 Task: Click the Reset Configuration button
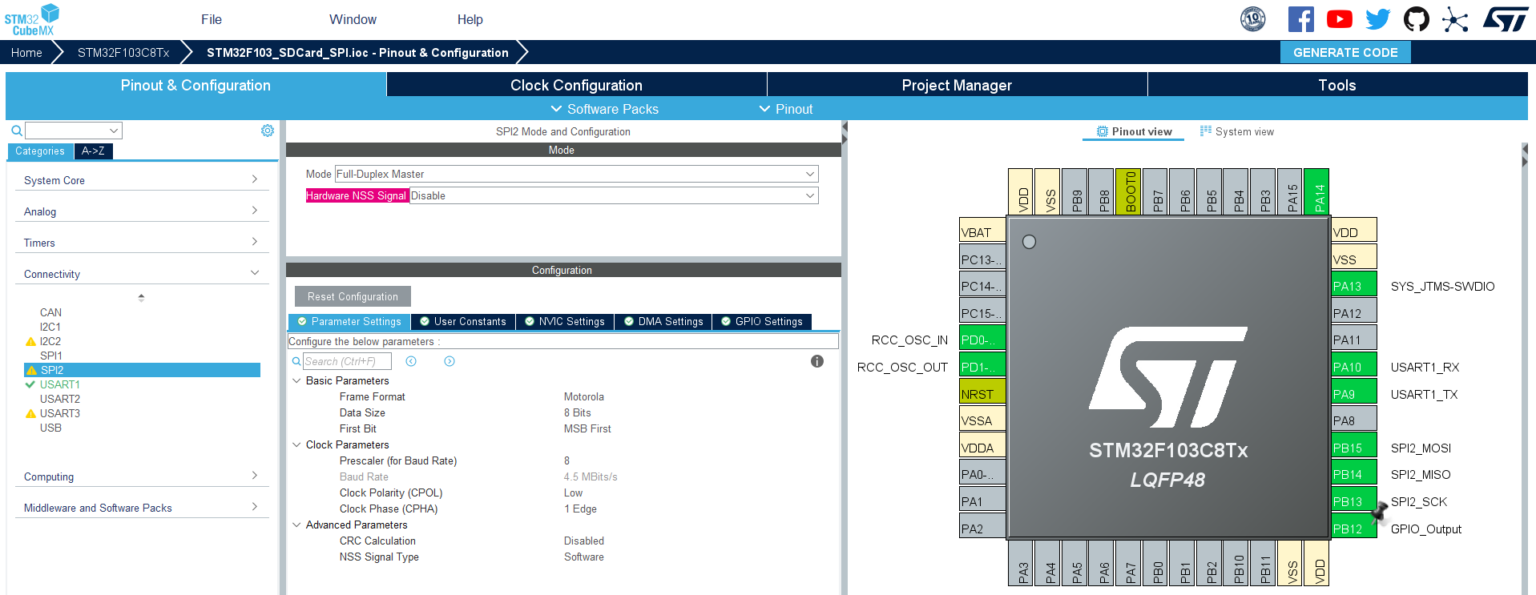tap(352, 297)
